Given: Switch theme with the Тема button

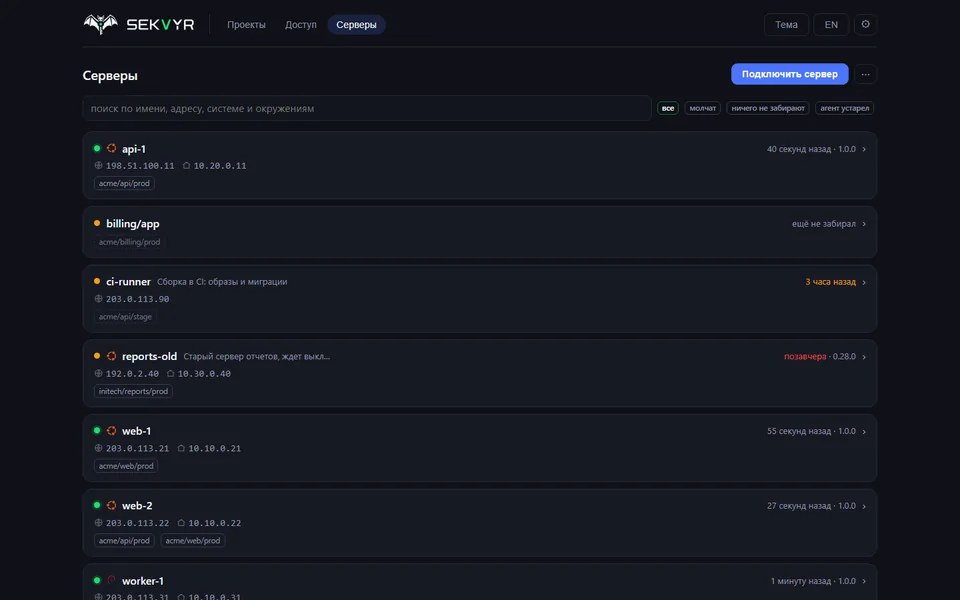Looking at the screenshot, I should click(786, 24).
